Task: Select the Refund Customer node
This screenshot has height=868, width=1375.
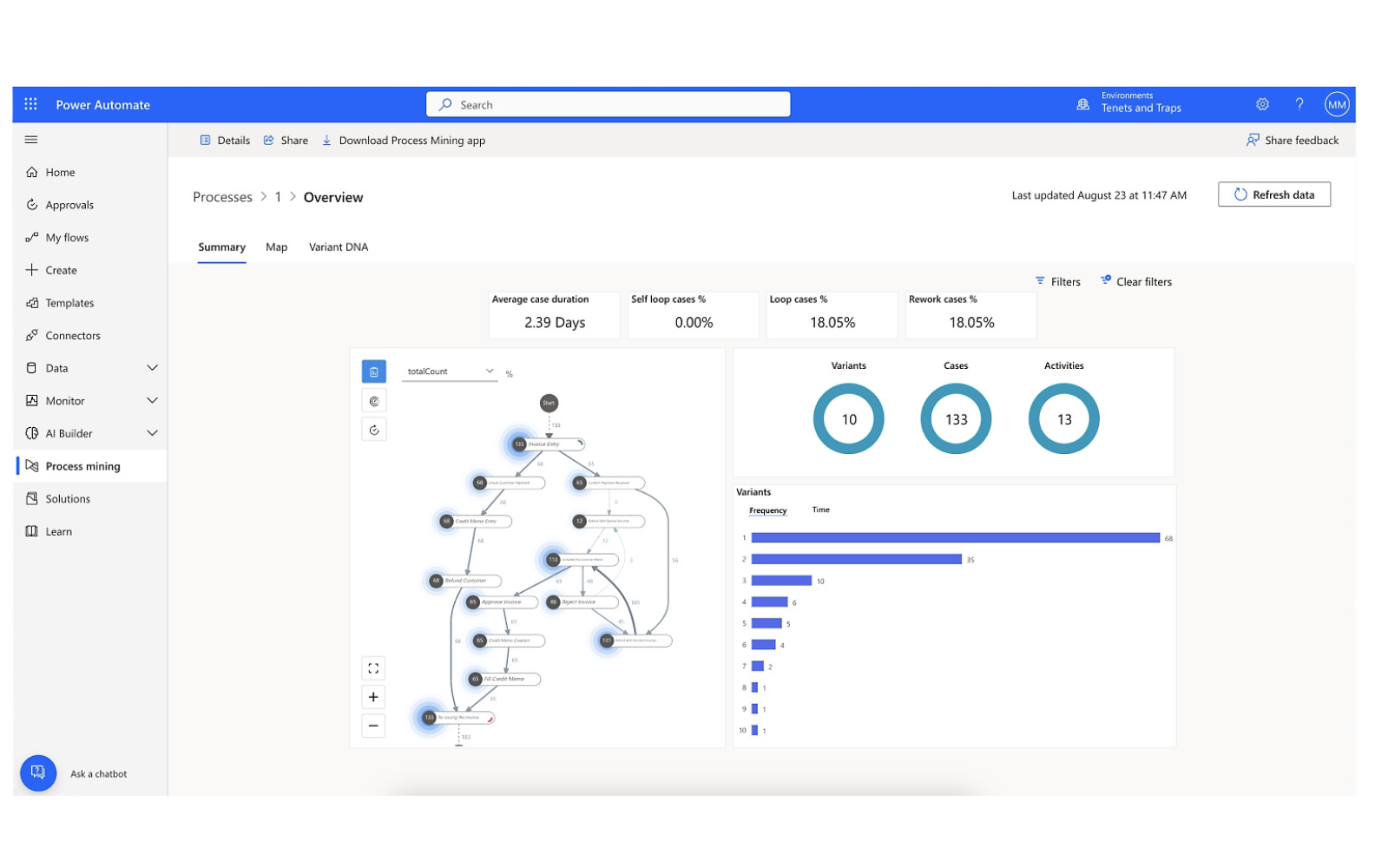Action: click(x=465, y=581)
